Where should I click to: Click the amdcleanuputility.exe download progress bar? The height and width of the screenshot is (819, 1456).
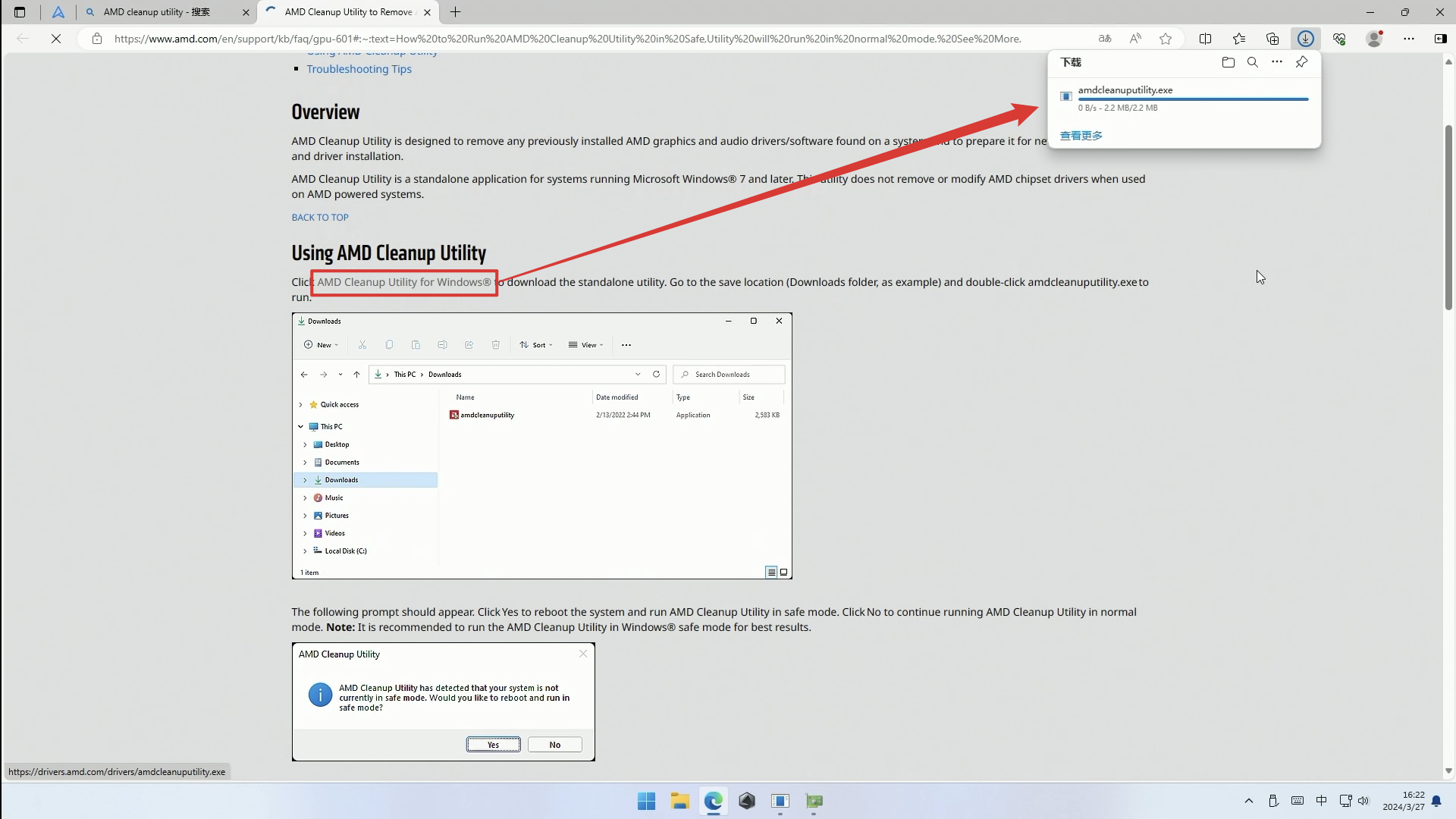coord(1192,99)
